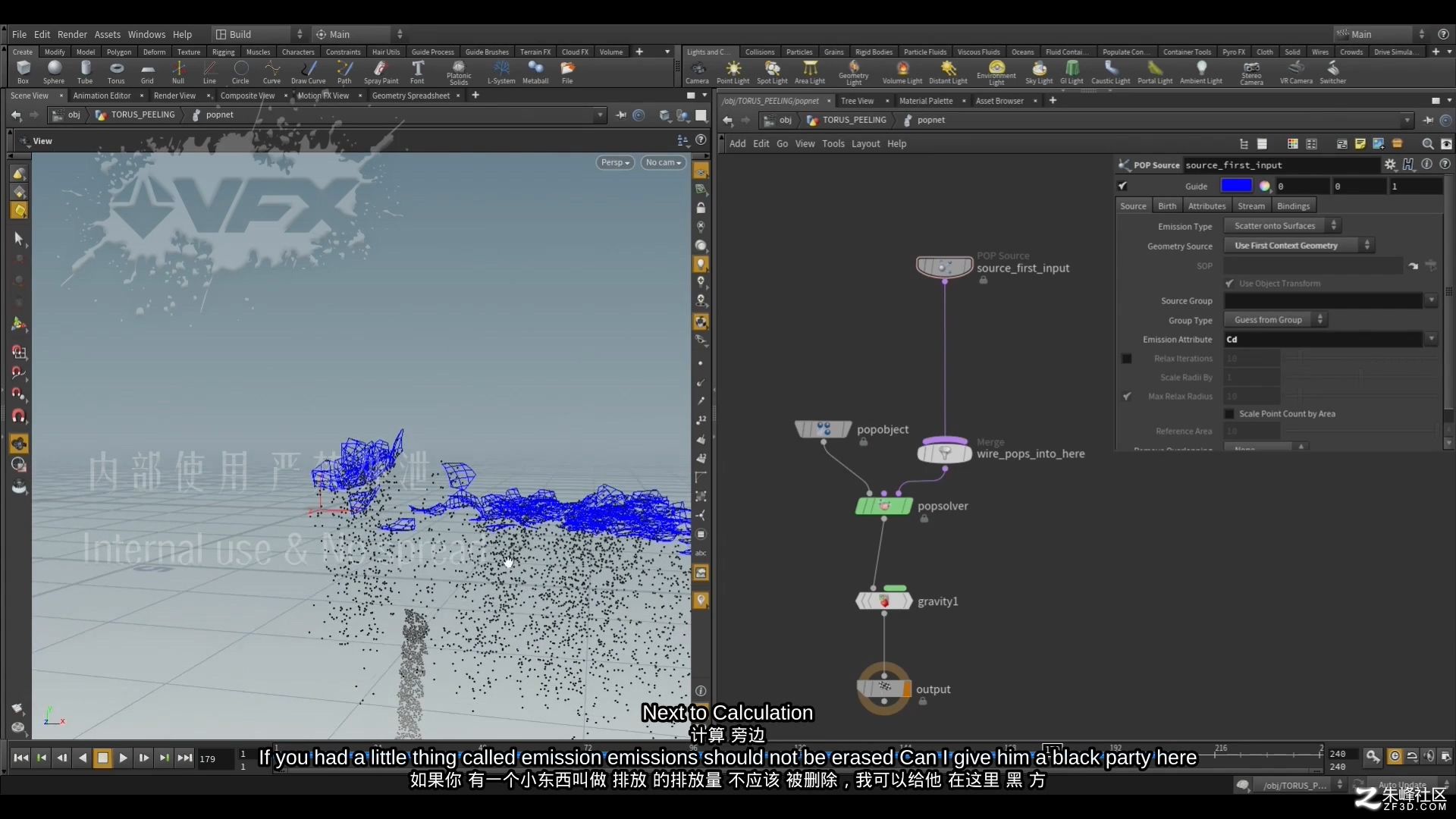Select the Grid shelf tool
The image size is (1456, 819).
pyautogui.click(x=147, y=72)
